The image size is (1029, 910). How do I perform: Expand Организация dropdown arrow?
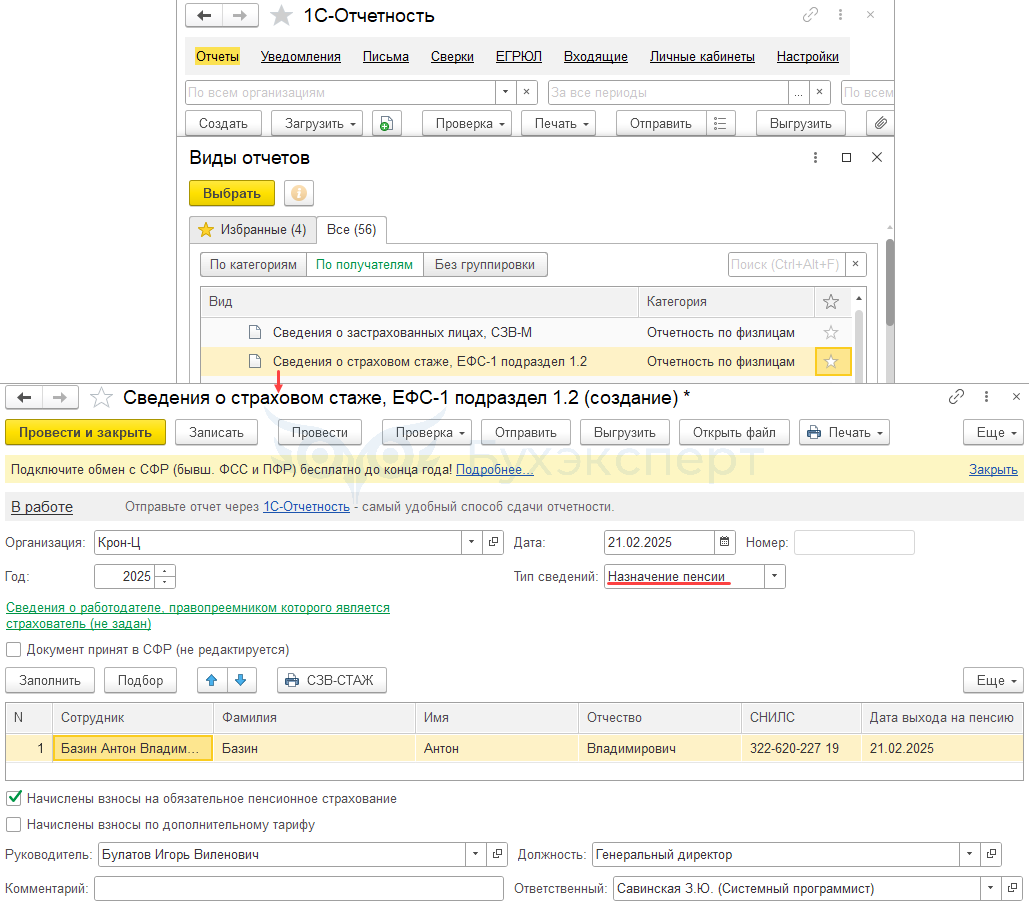pos(471,542)
